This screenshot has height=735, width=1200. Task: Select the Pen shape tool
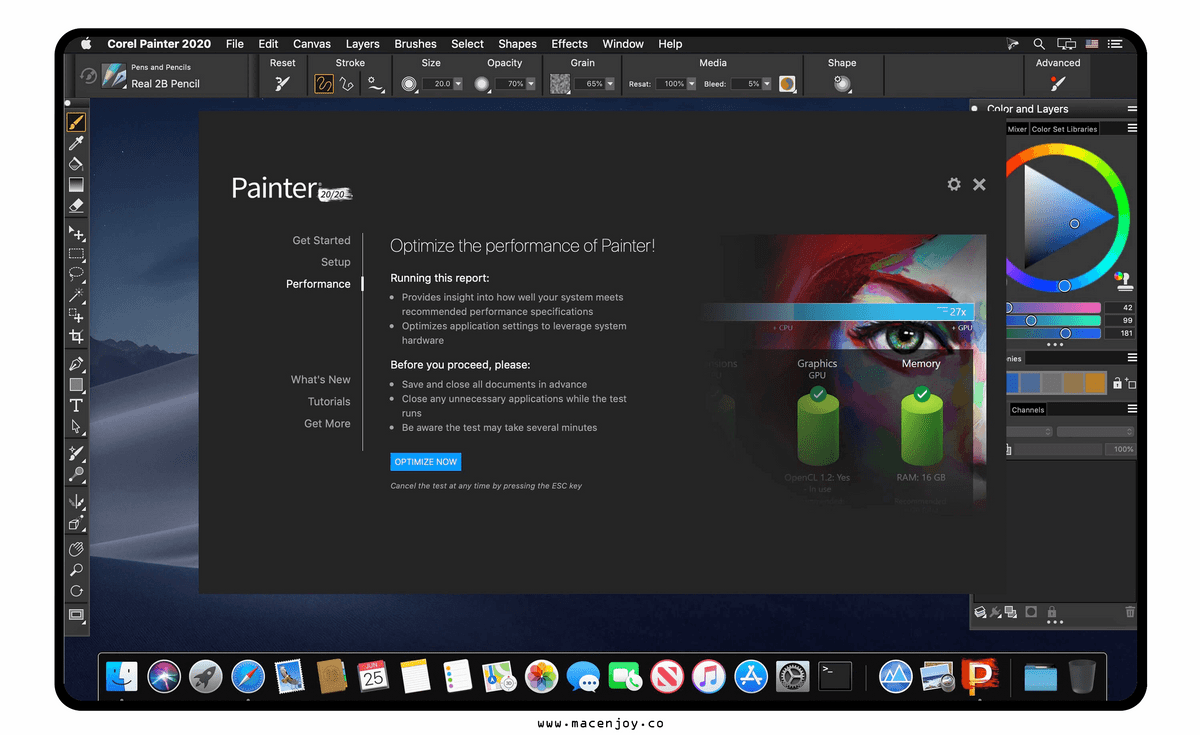point(76,364)
